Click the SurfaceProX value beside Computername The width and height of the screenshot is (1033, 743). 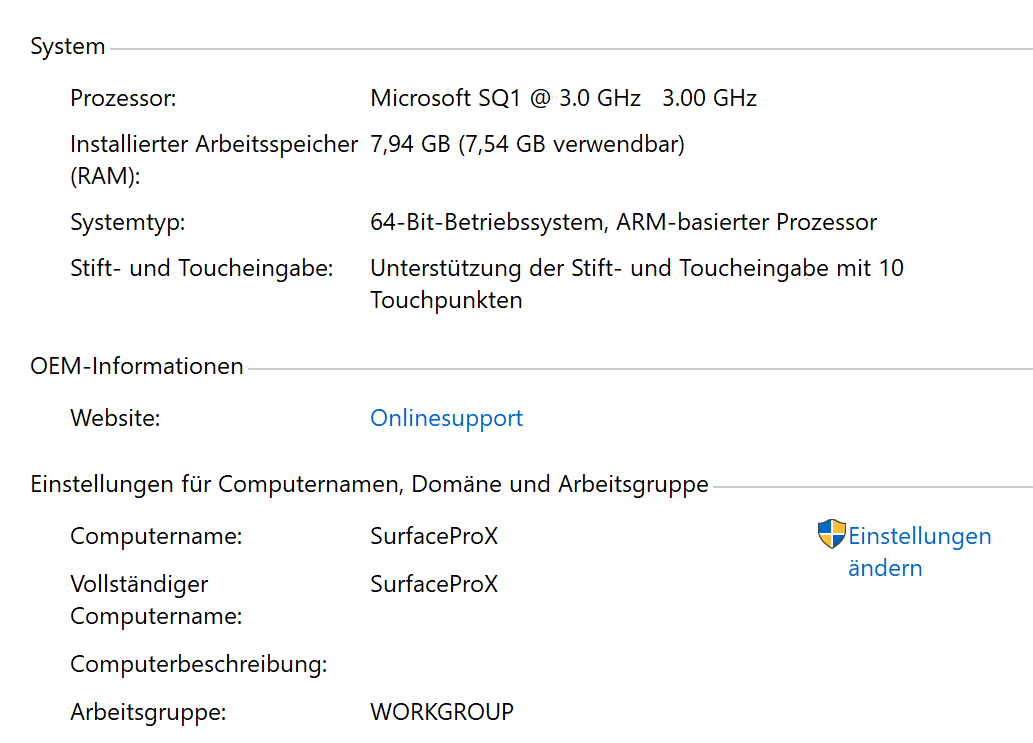(x=434, y=536)
